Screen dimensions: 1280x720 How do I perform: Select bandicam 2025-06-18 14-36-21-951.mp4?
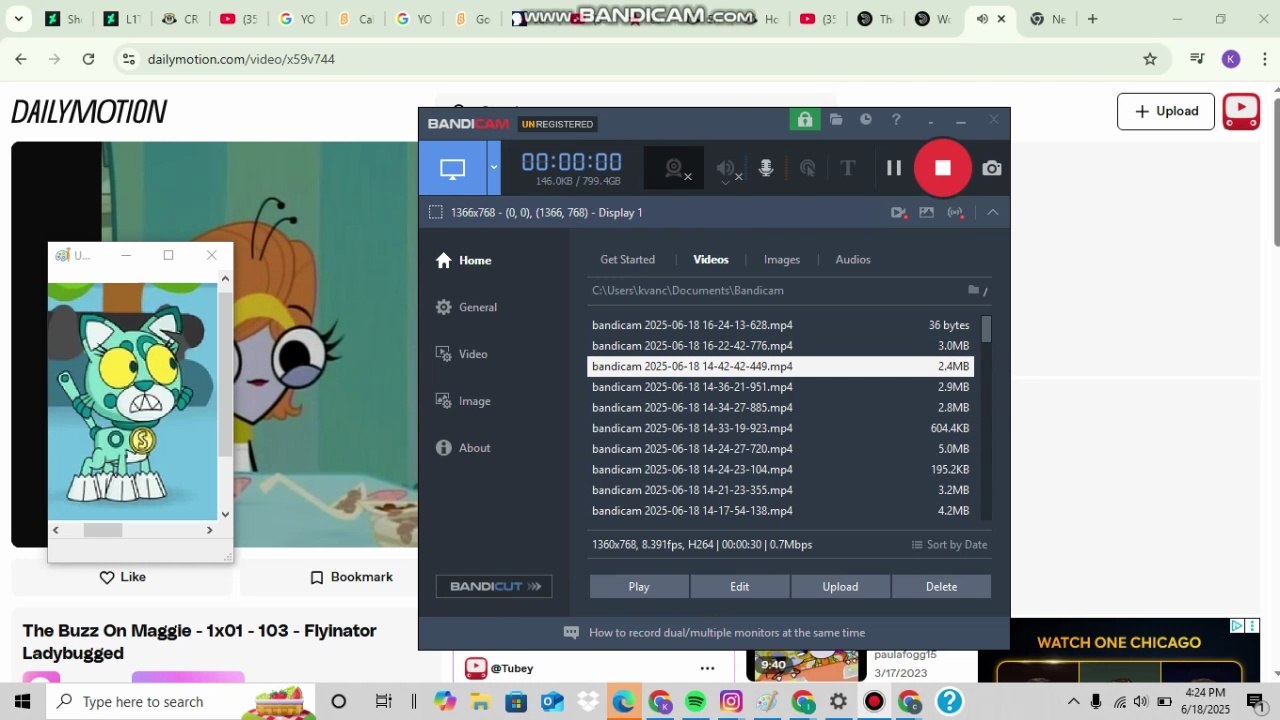coord(780,387)
